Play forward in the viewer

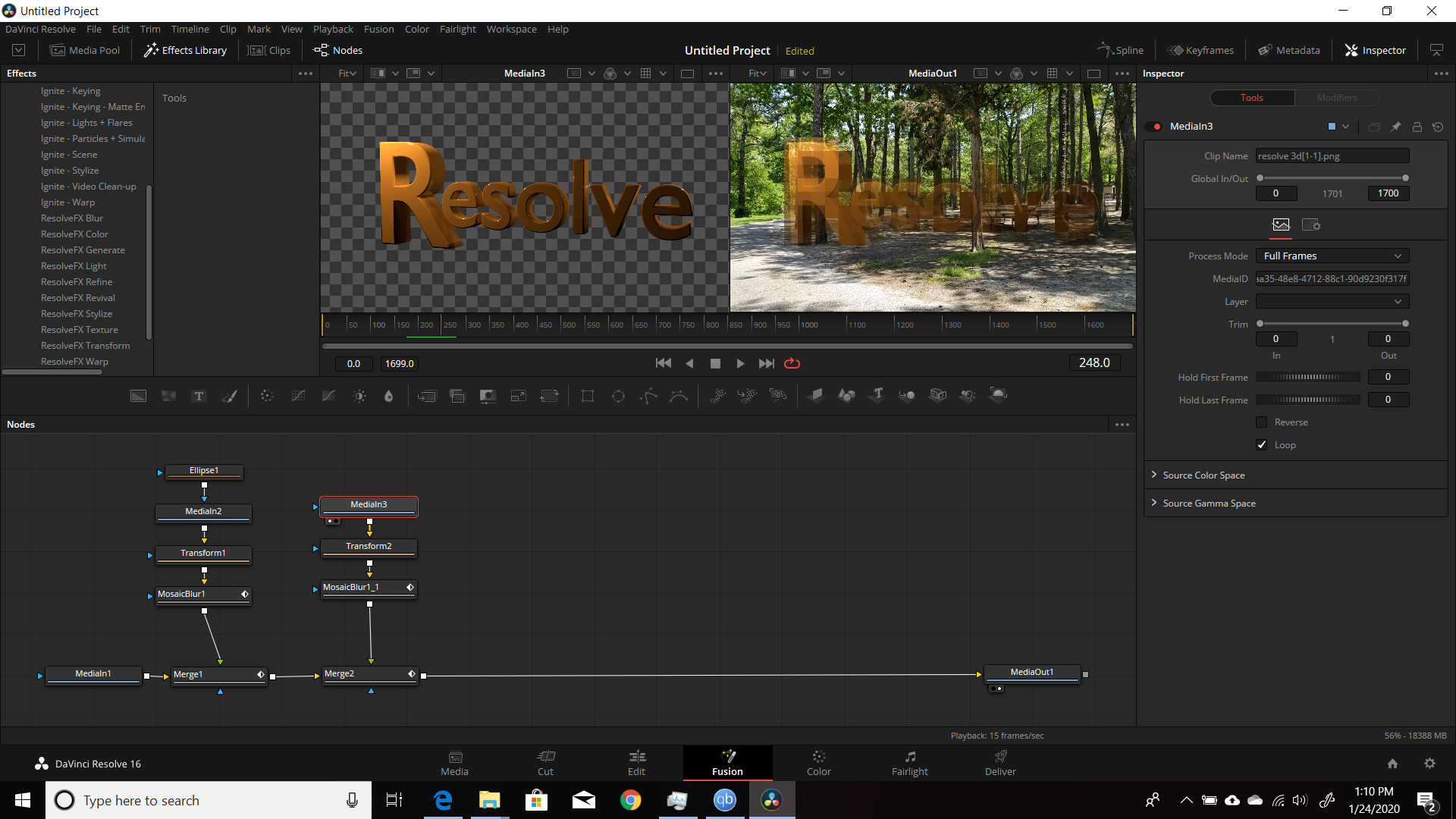pyautogui.click(x=740, y=363)
